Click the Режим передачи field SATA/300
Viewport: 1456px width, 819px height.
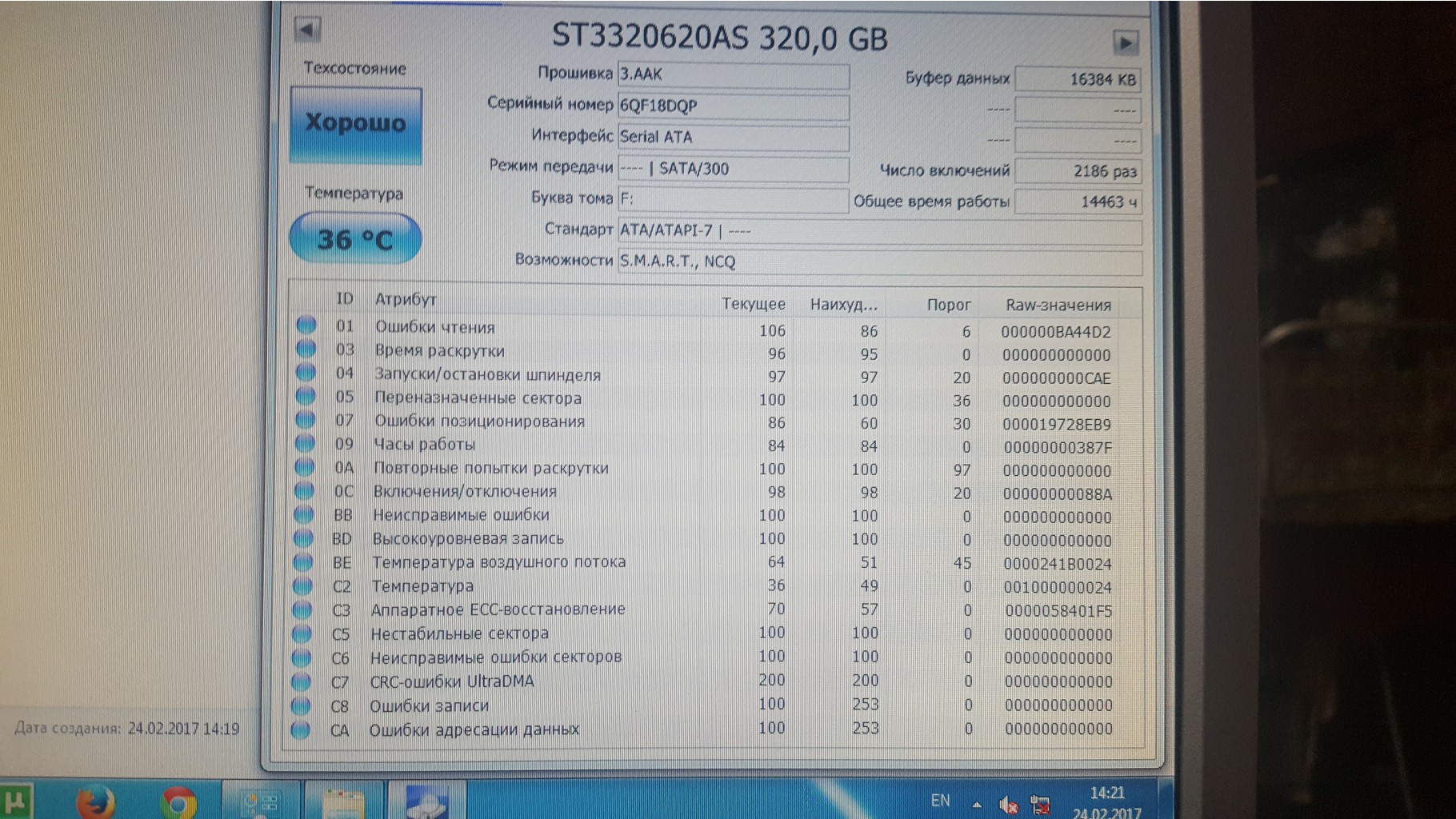(734, 168)
